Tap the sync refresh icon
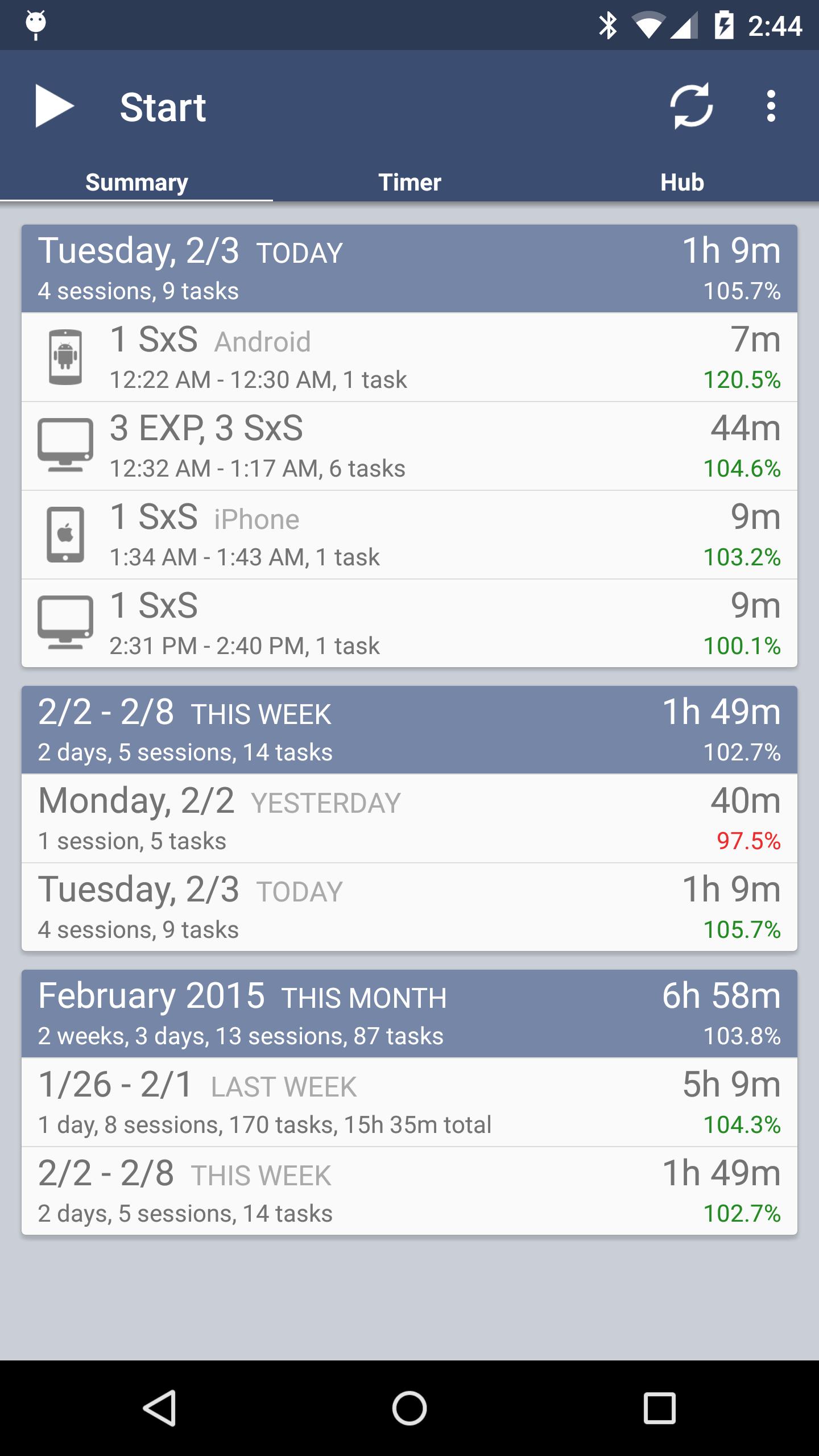 (691, 106)
